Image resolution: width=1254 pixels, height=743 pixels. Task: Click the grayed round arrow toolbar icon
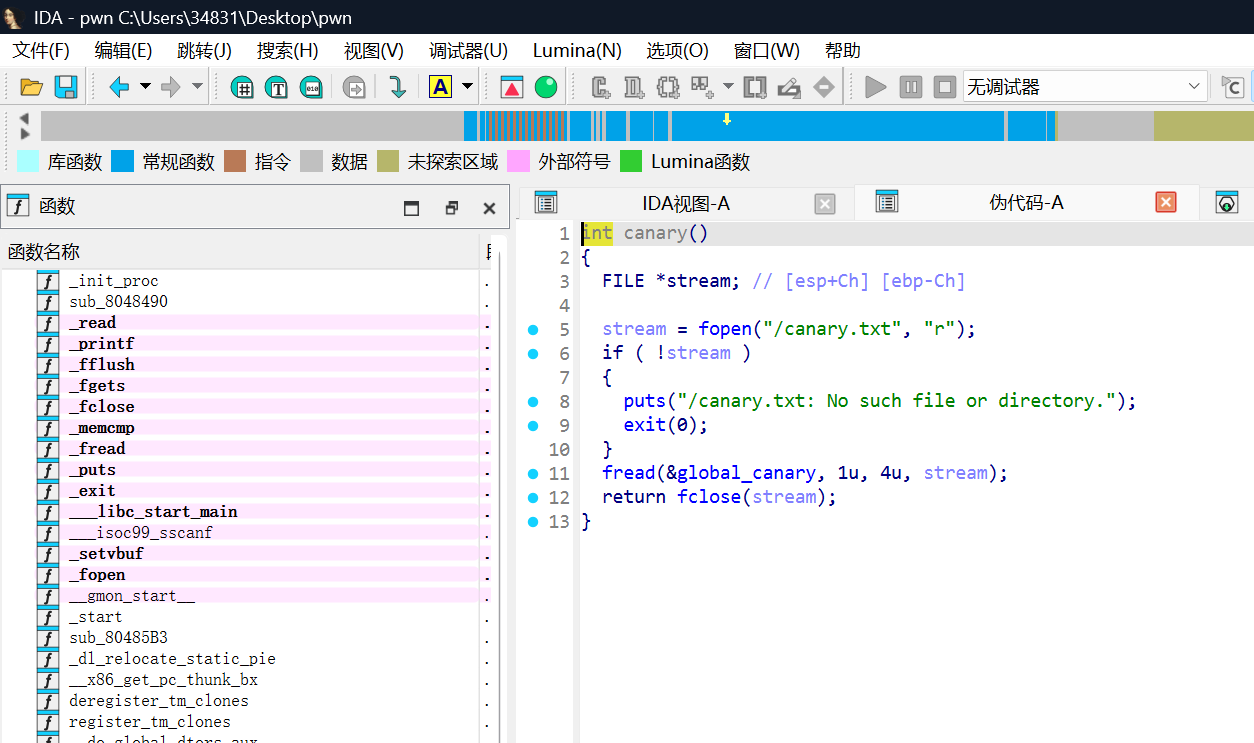[354, 87]
